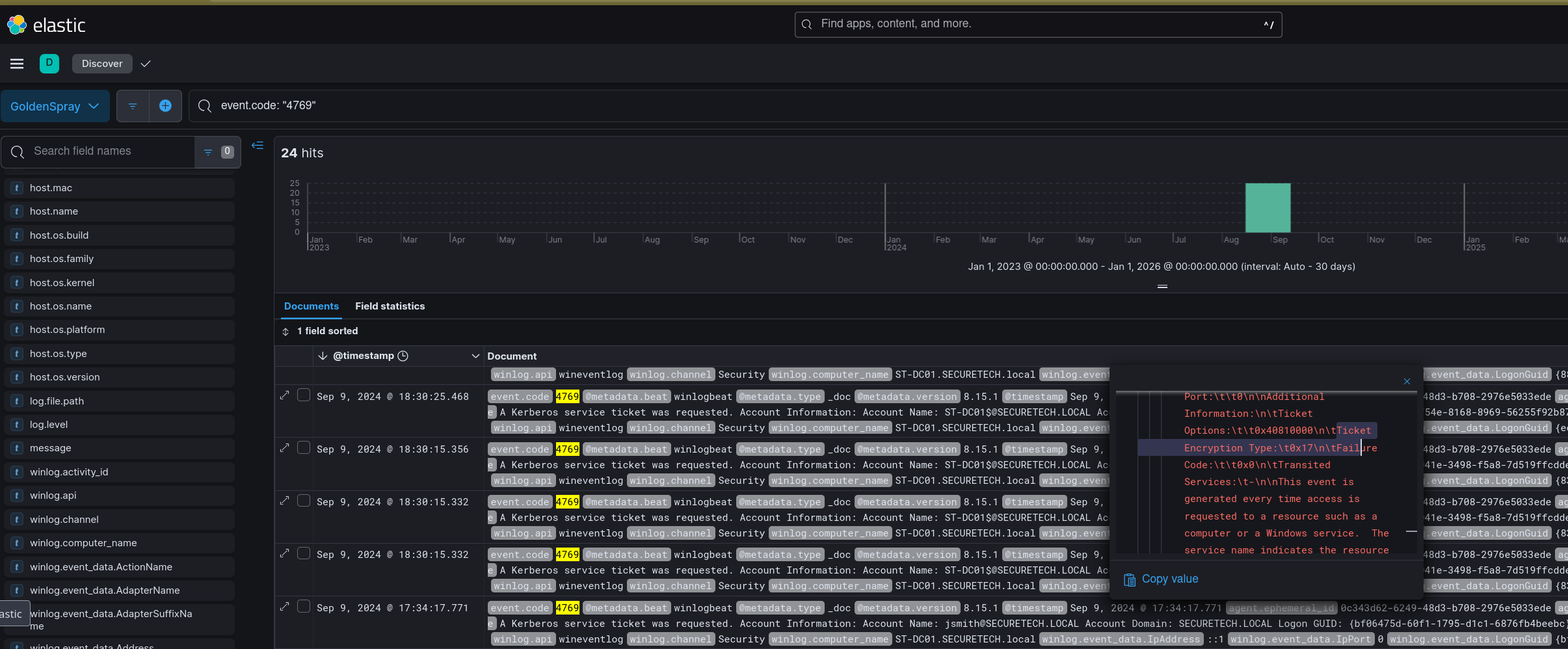Image resolution: width=1568 pixels, height=649 pixels.
Task: Close the message value popover
Action: pos(1407,382)
